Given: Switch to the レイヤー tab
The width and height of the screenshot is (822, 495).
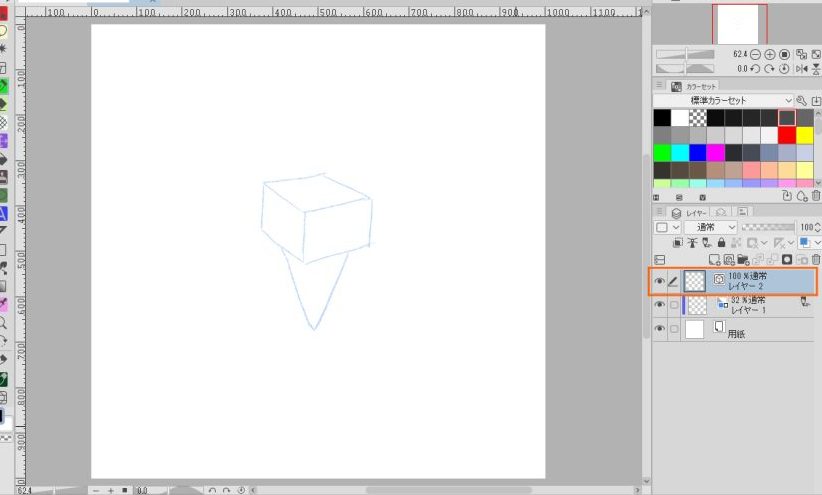Looking at the screenshot, I should point(690,212).
